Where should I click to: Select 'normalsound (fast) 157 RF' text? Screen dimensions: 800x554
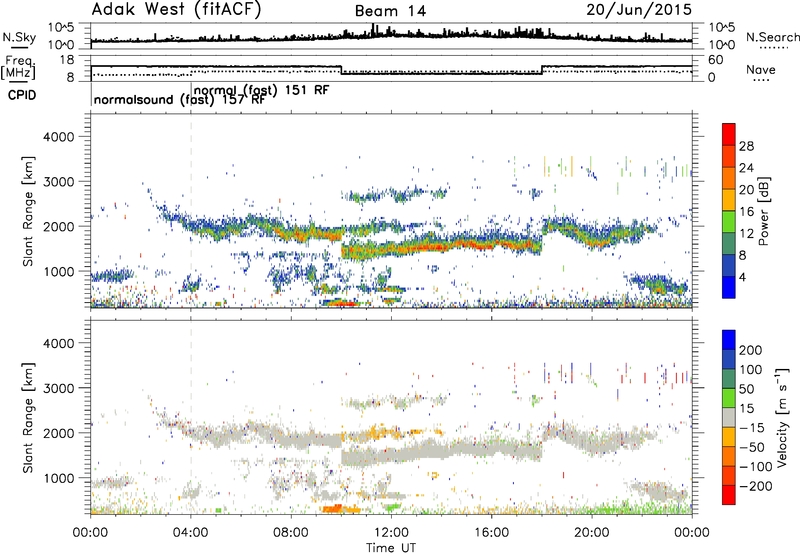pyautogui.click(x=180, y=100)
